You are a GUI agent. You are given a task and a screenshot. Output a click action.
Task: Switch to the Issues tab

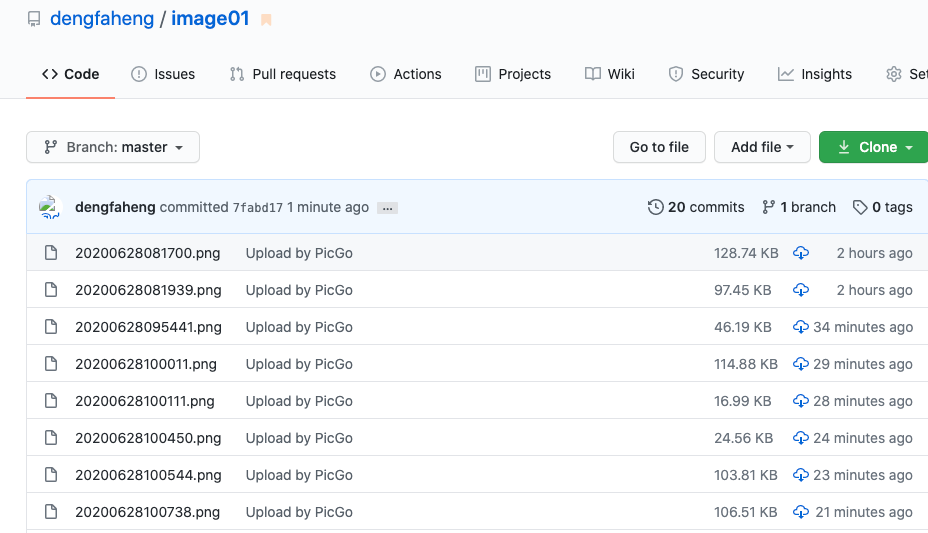pyautogui.click(x=163, y=74)
